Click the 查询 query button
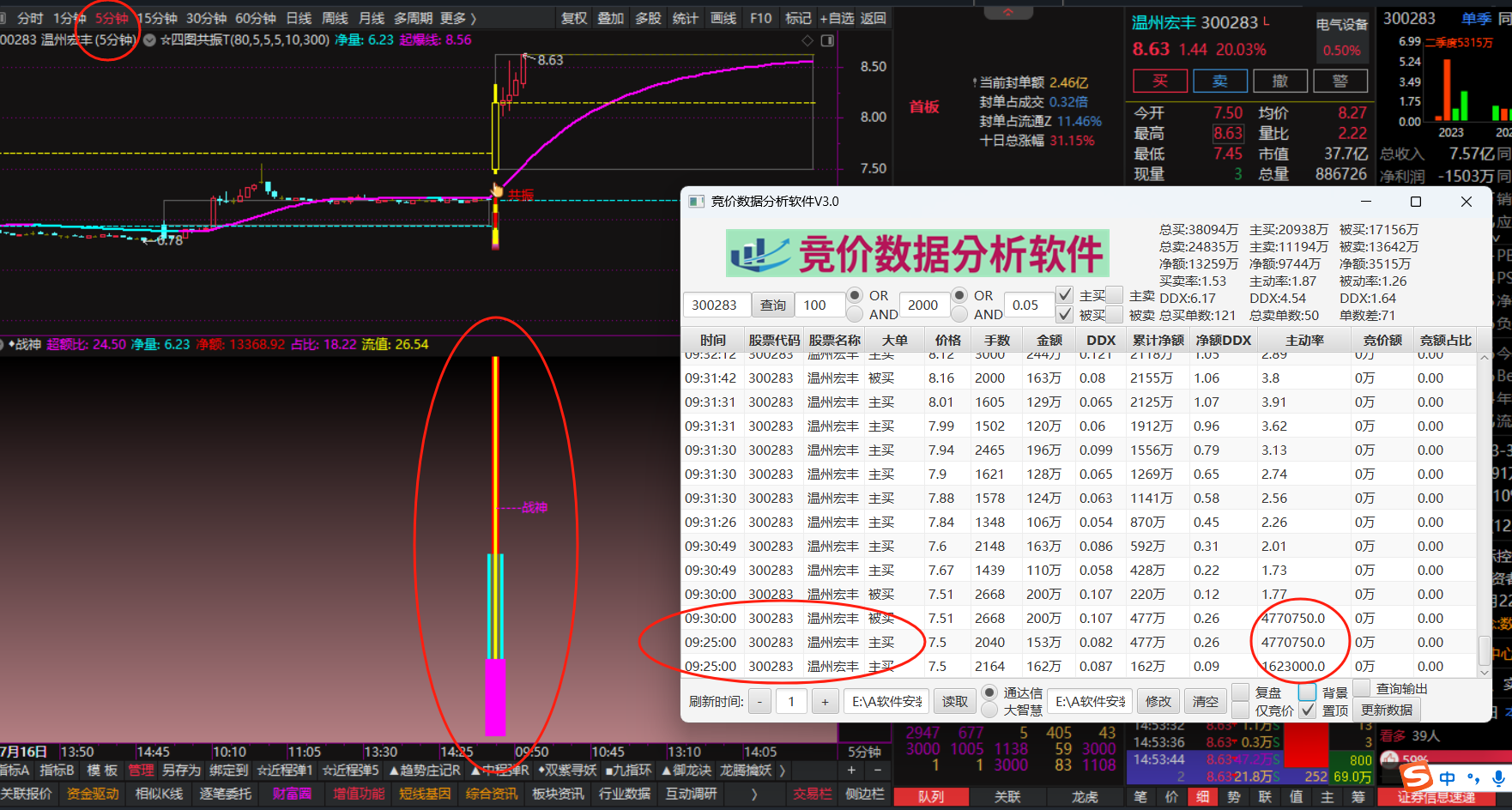This screenshot has width=1512, height=810. (772, 305)
